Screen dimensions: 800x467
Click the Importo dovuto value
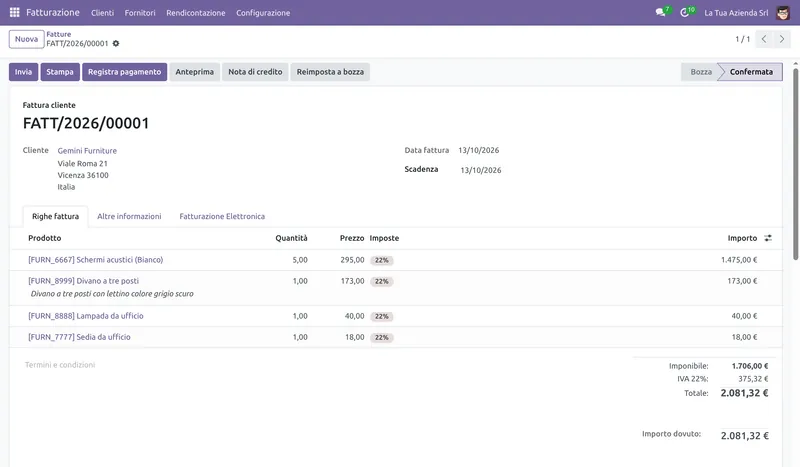(x=744, y=436)
